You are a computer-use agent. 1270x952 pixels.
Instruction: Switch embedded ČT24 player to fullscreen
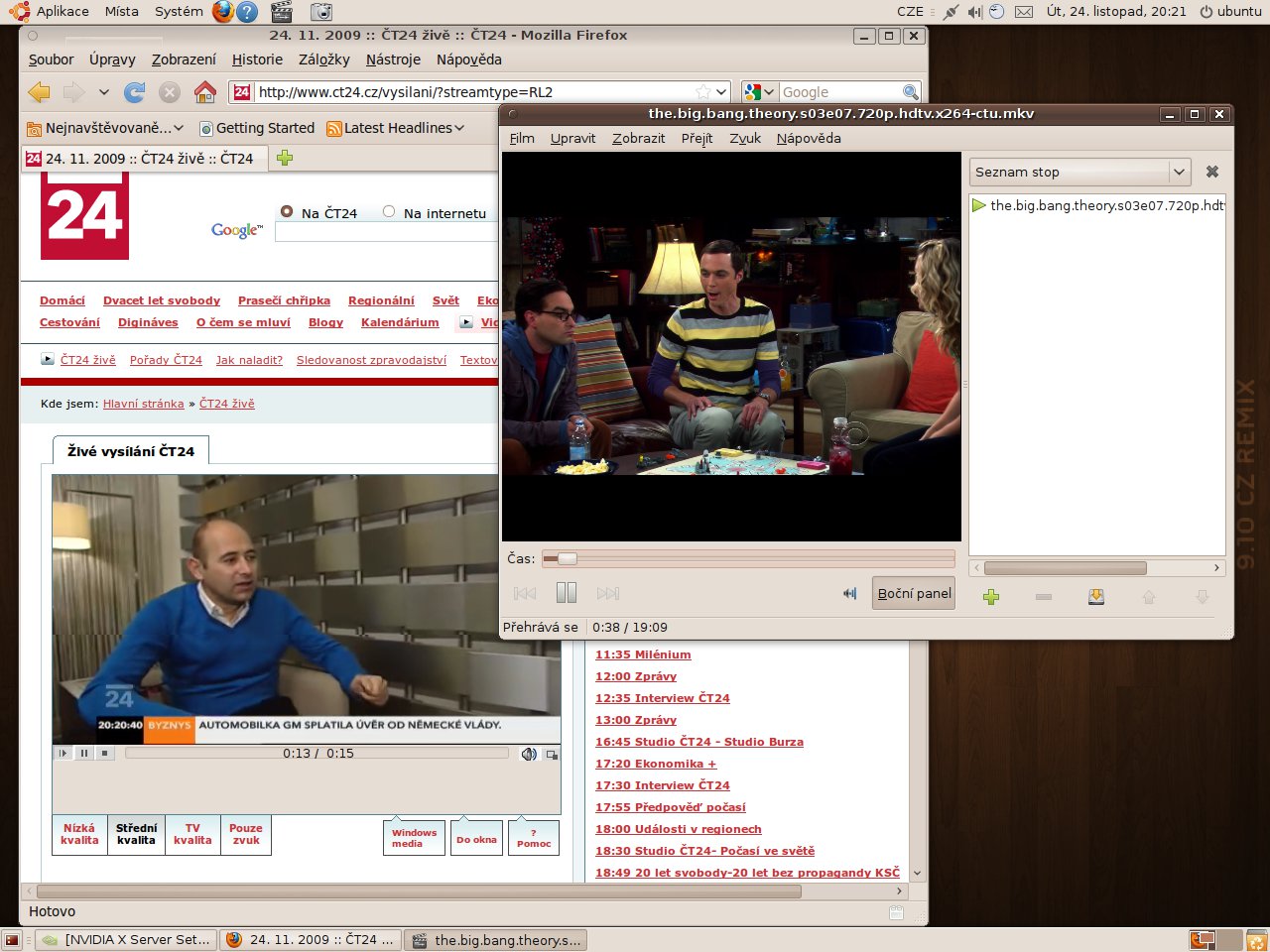[x=552, y=755]
